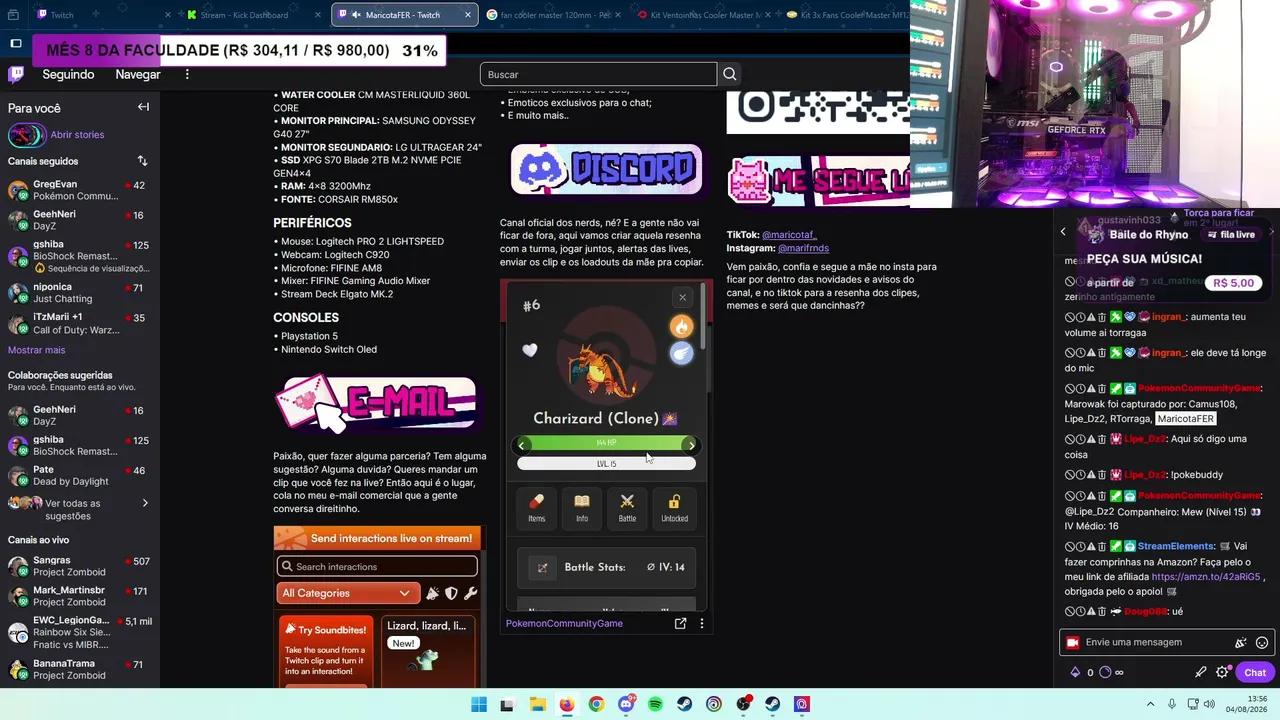Open GregEvan's channel in sidebar
The height and width of the screenshot is (720, 1280).
pyautogui.click(x=80, y=190)
